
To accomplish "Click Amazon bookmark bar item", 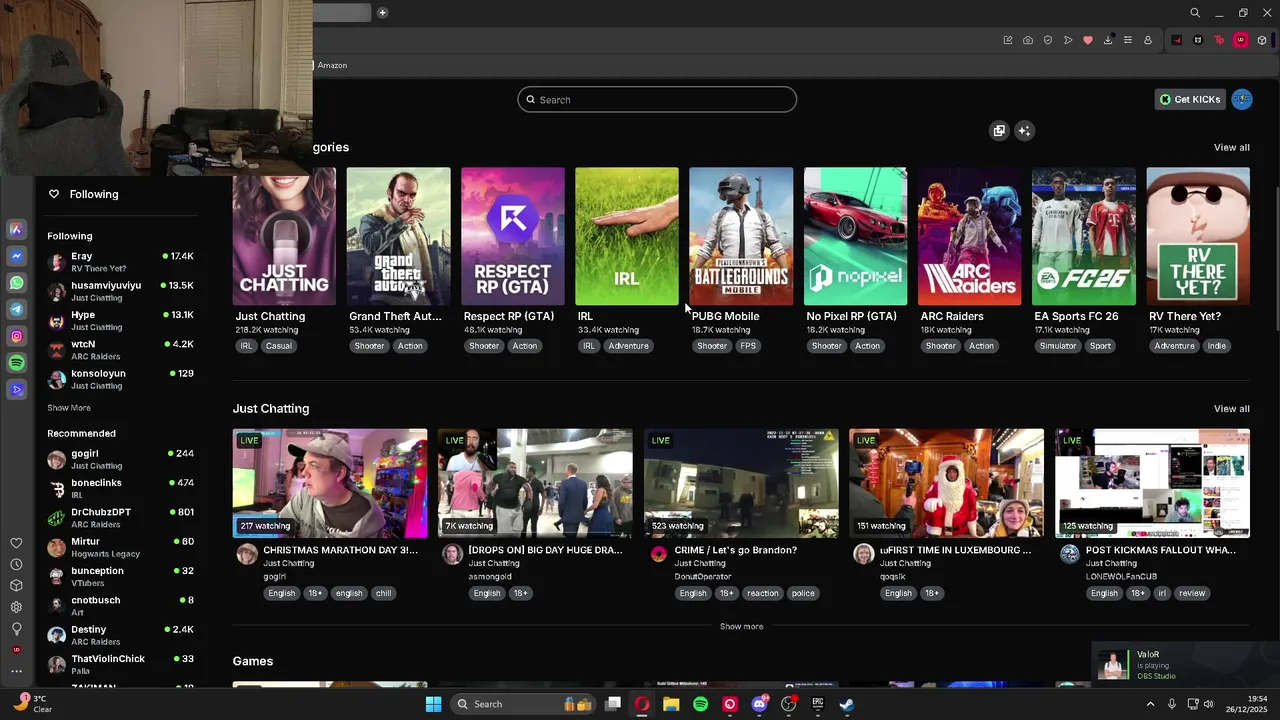I will [332, 65].
